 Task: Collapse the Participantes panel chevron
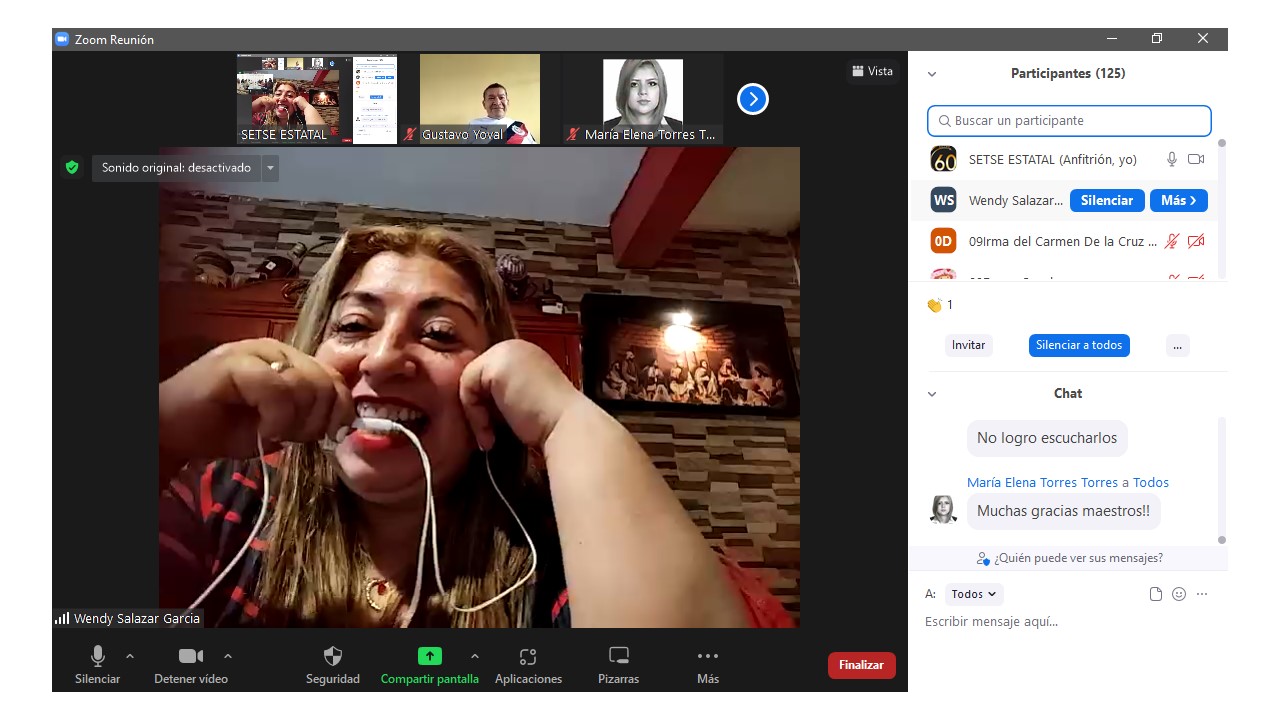[932, 74]
